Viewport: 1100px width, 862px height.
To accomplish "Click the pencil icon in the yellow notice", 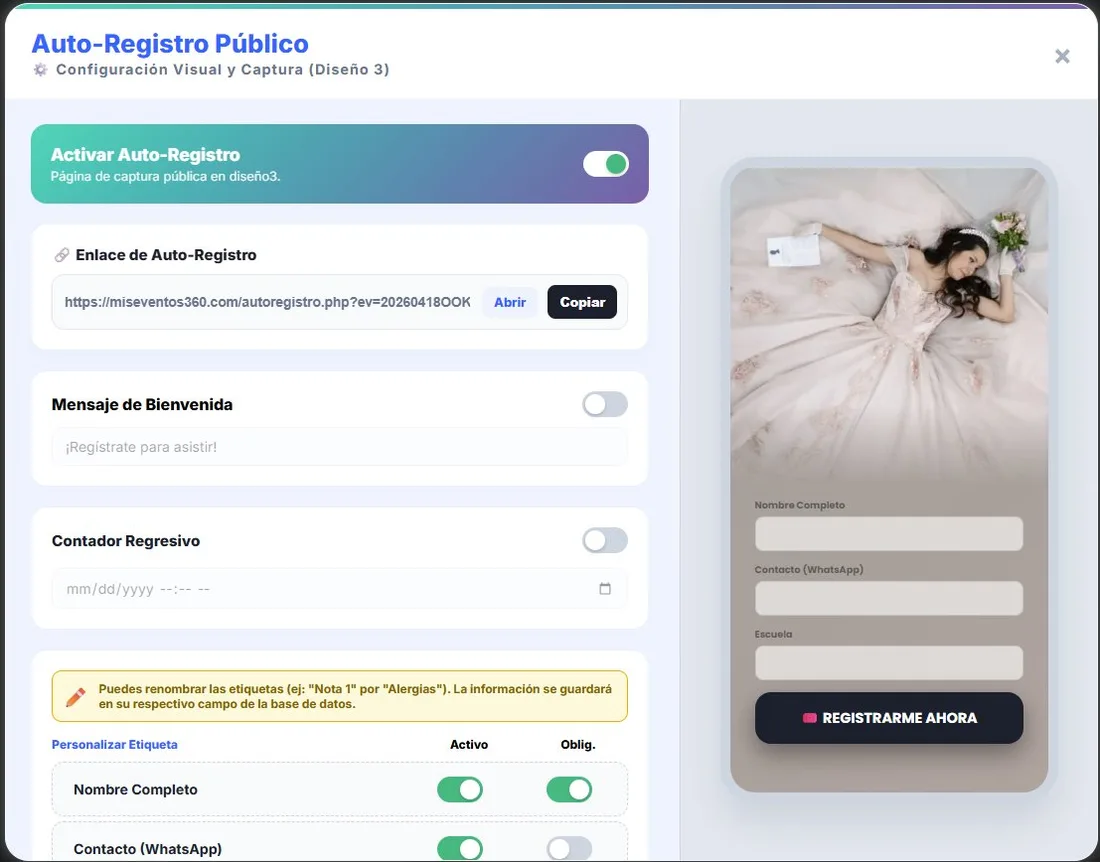I will click(75, 696).
